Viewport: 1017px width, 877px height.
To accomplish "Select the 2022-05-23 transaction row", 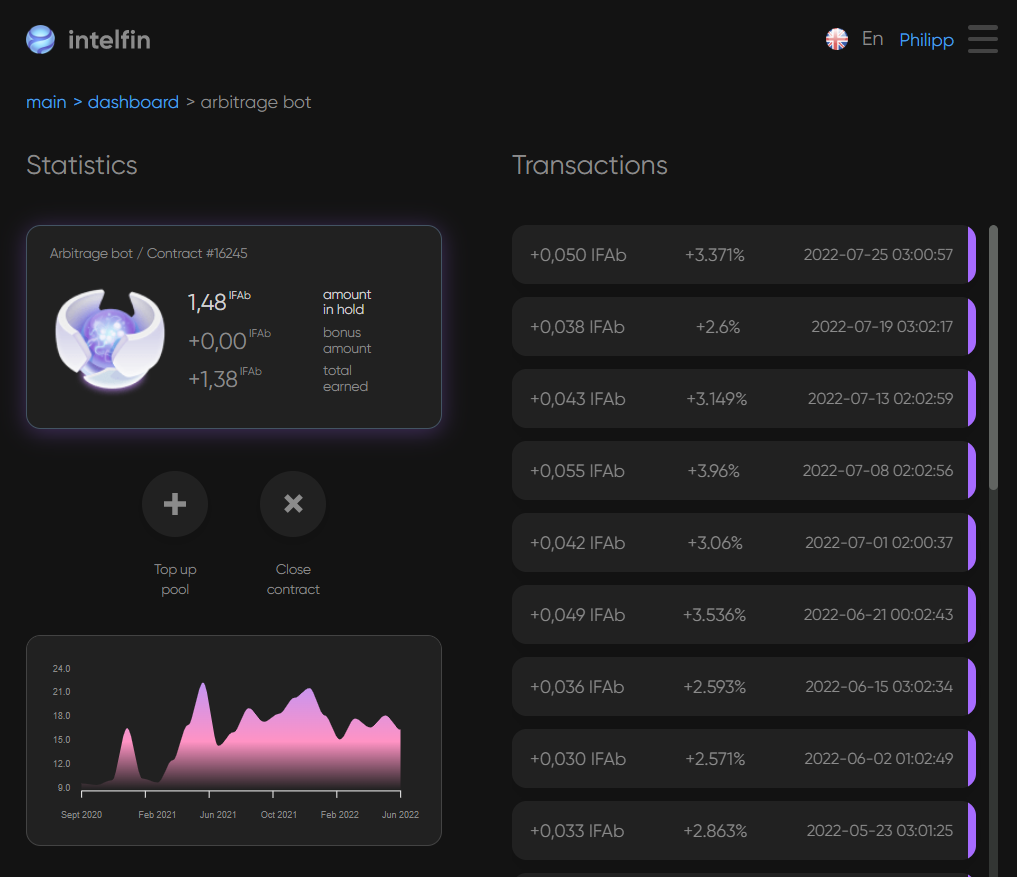I will pyautogui.click(x=742, y=831).
